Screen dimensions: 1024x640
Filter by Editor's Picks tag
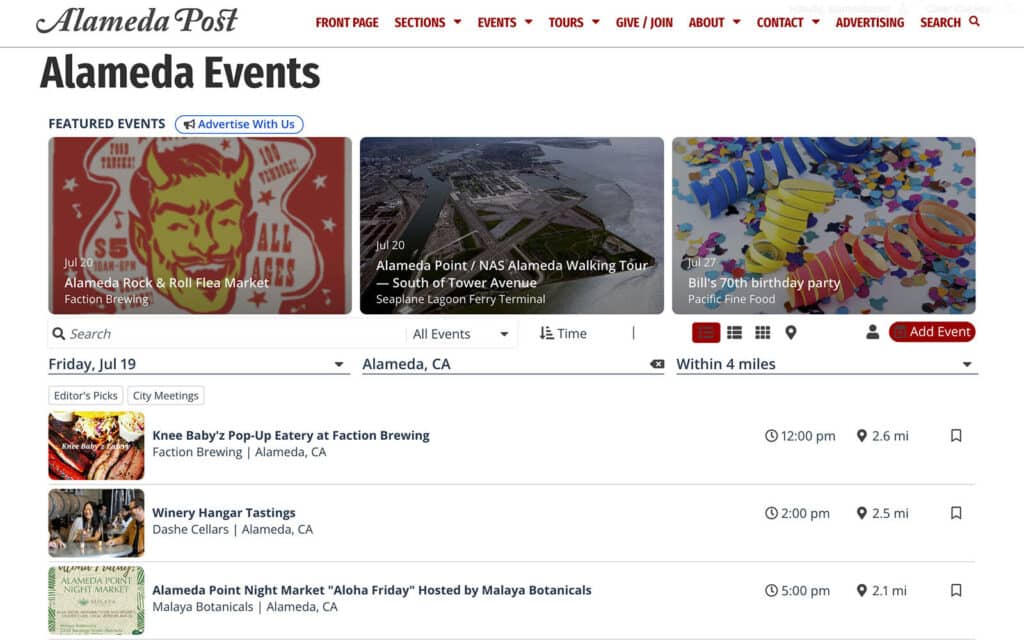click(x=86, y=396)
